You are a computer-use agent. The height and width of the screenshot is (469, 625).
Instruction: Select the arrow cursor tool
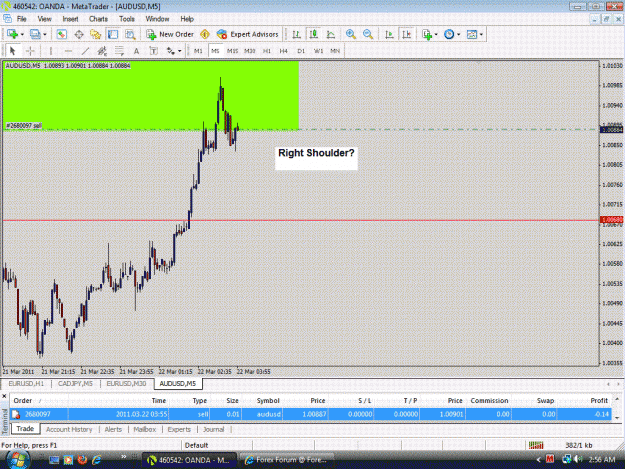pos(12,51)
